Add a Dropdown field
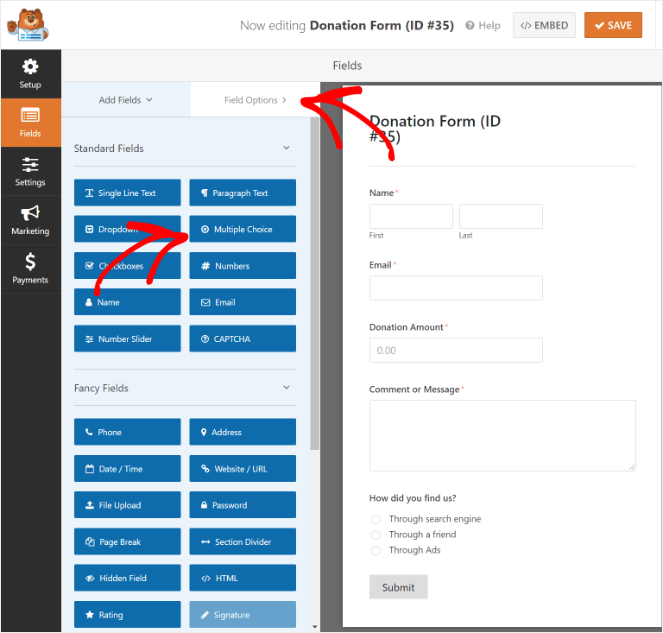Viewport: 663px width, 633px height. pos(127,229)
